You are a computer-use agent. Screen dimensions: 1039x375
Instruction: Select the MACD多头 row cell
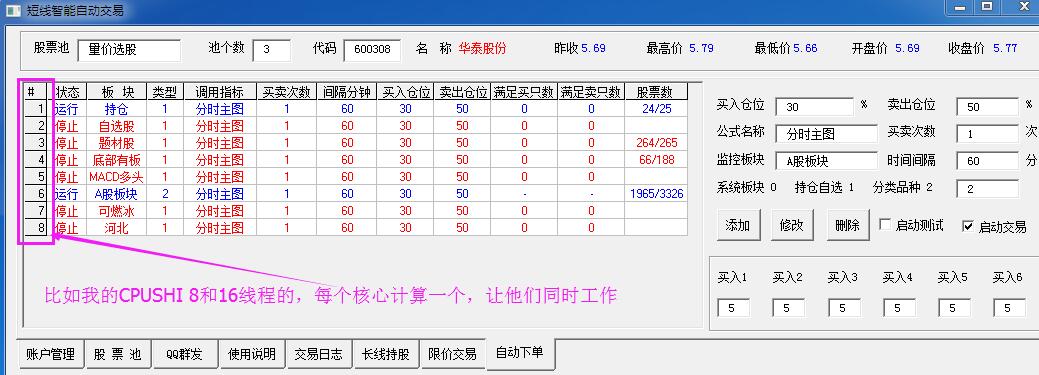click(x=116, y=177)
